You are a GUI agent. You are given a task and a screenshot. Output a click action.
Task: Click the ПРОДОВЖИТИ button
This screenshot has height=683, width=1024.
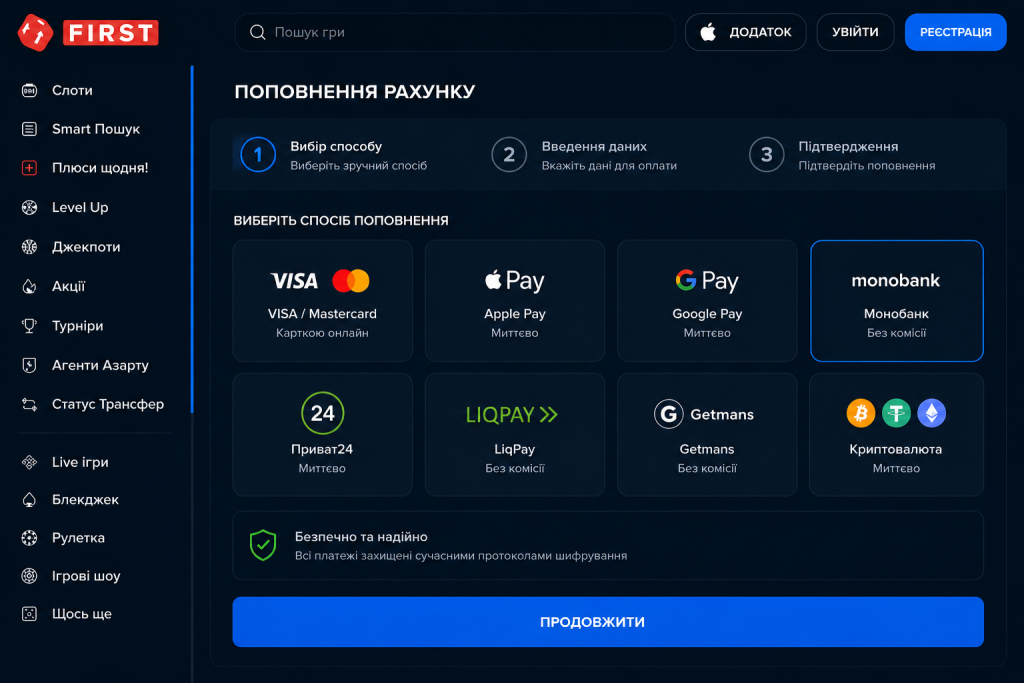[608, 622]
